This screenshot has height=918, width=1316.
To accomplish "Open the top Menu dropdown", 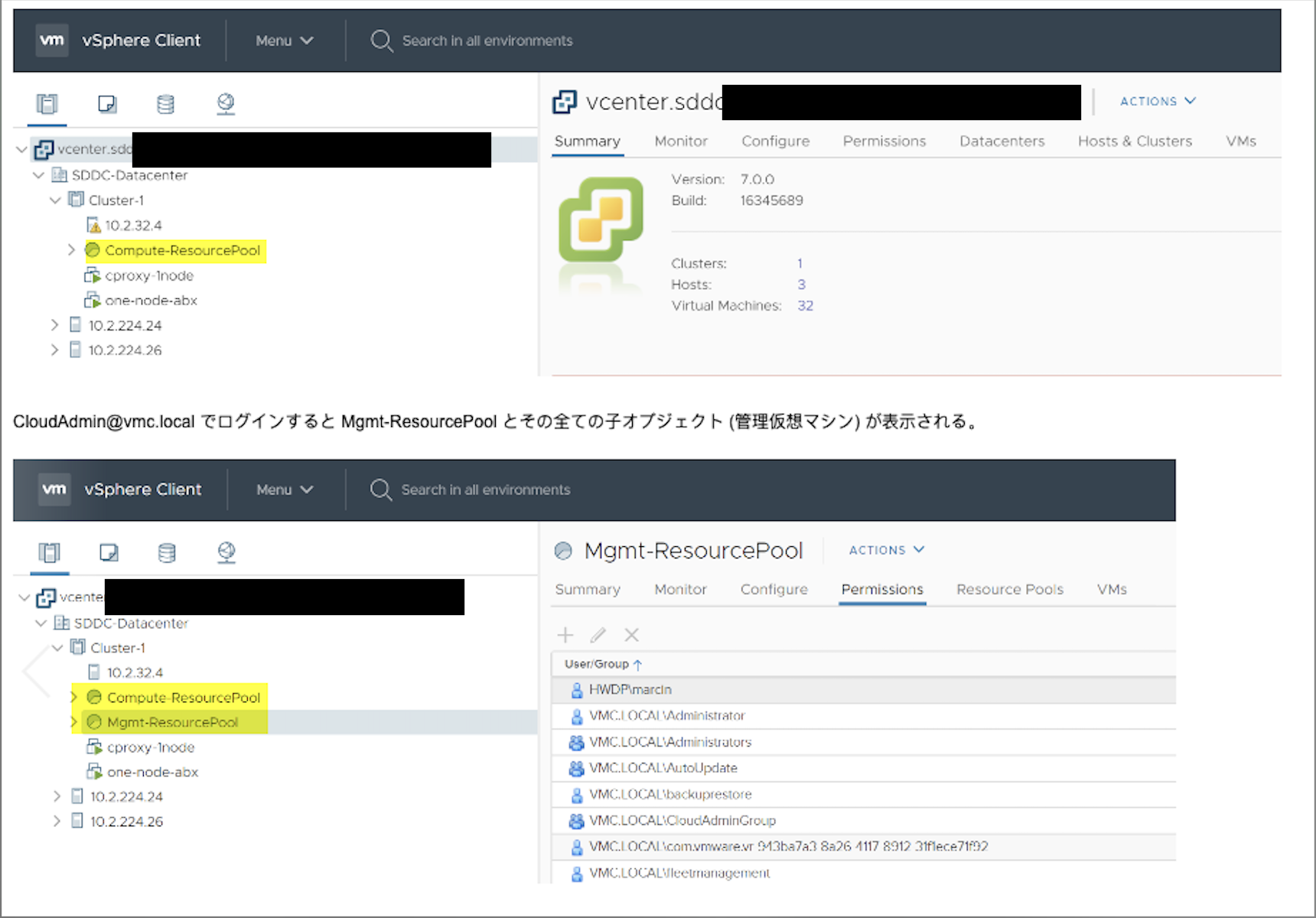I will click(284, 41).
